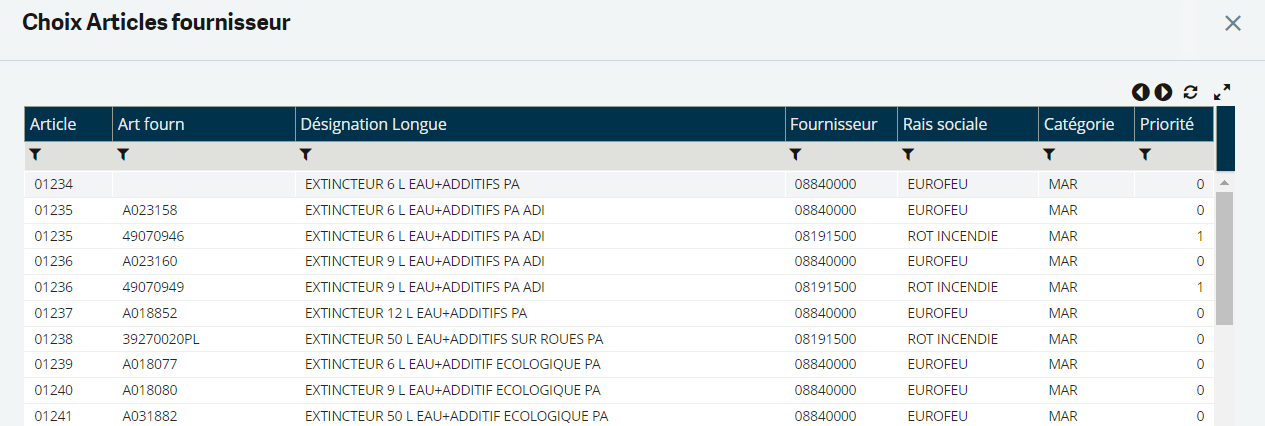1265x426 pixels.
Task: Sort by the Priorité column header
Action: click(x=1166, y=124)
